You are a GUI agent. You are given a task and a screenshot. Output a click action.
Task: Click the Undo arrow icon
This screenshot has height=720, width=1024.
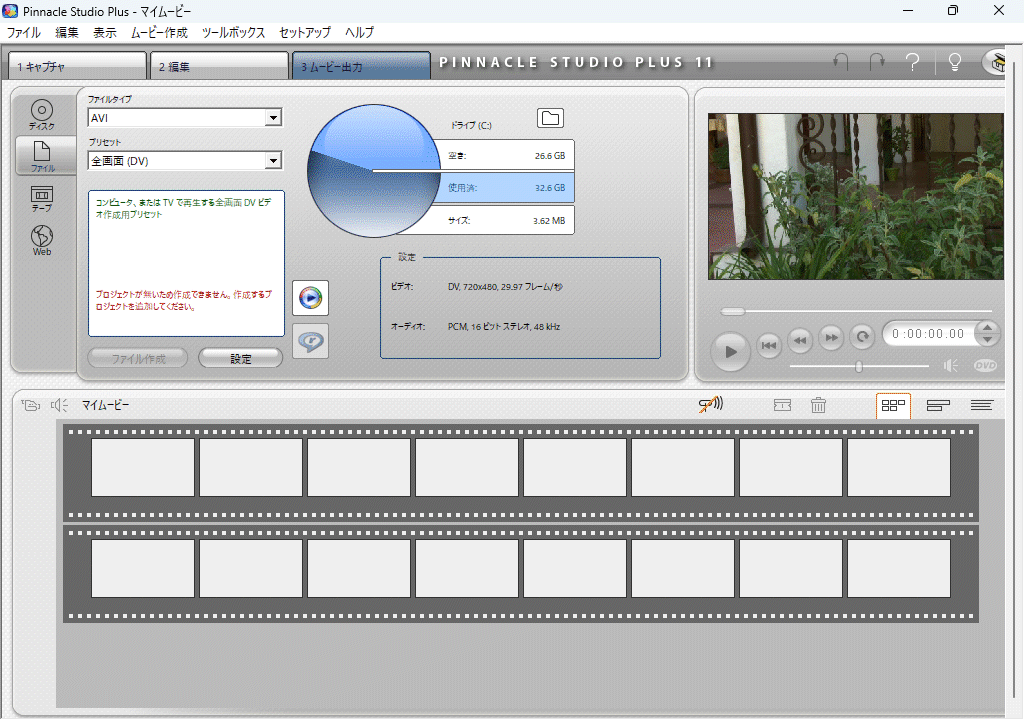pyautogui.click(x=840, y=62)
